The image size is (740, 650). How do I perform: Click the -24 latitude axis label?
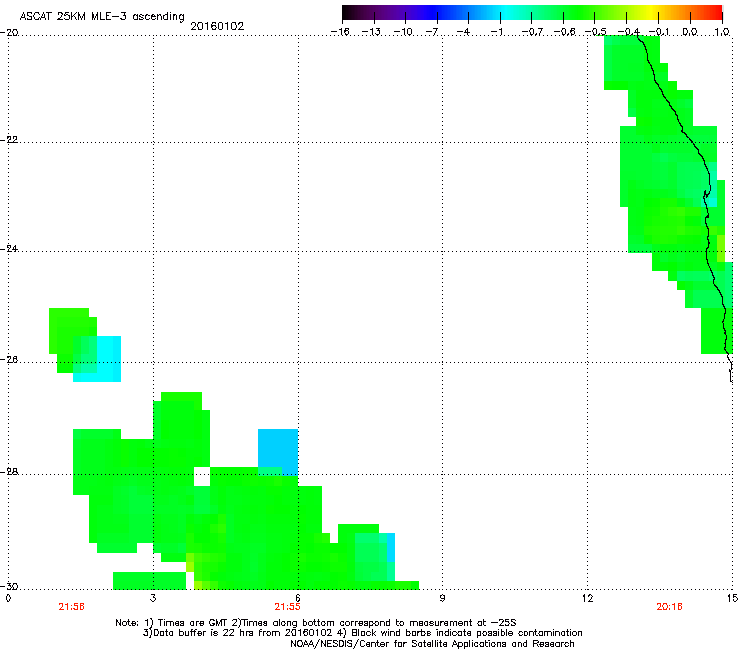[9, 249]
